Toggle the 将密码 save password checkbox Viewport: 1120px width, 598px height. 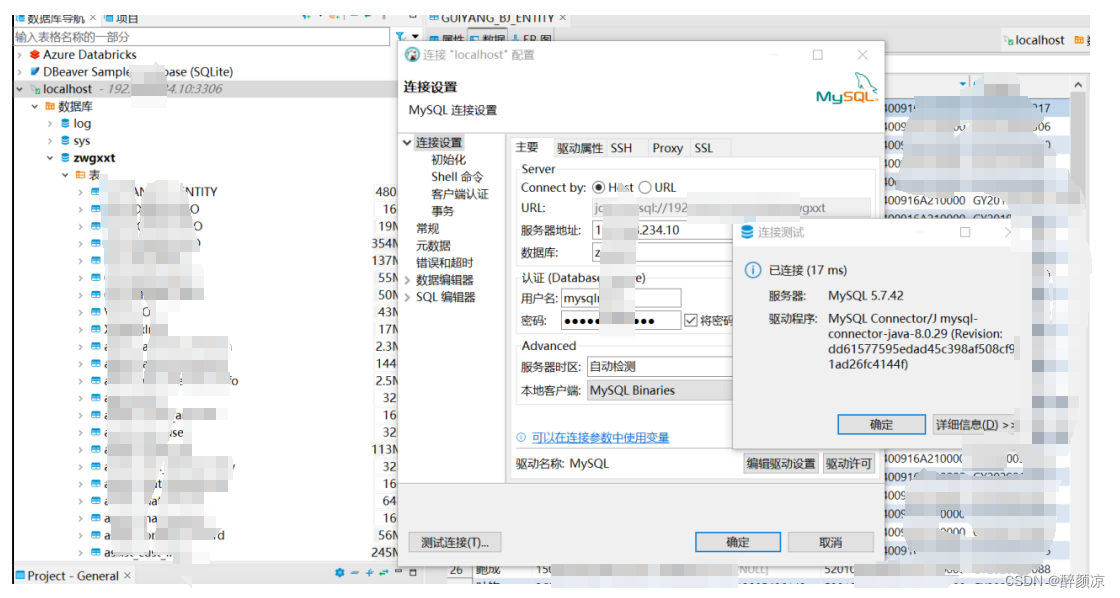point(691,320)
